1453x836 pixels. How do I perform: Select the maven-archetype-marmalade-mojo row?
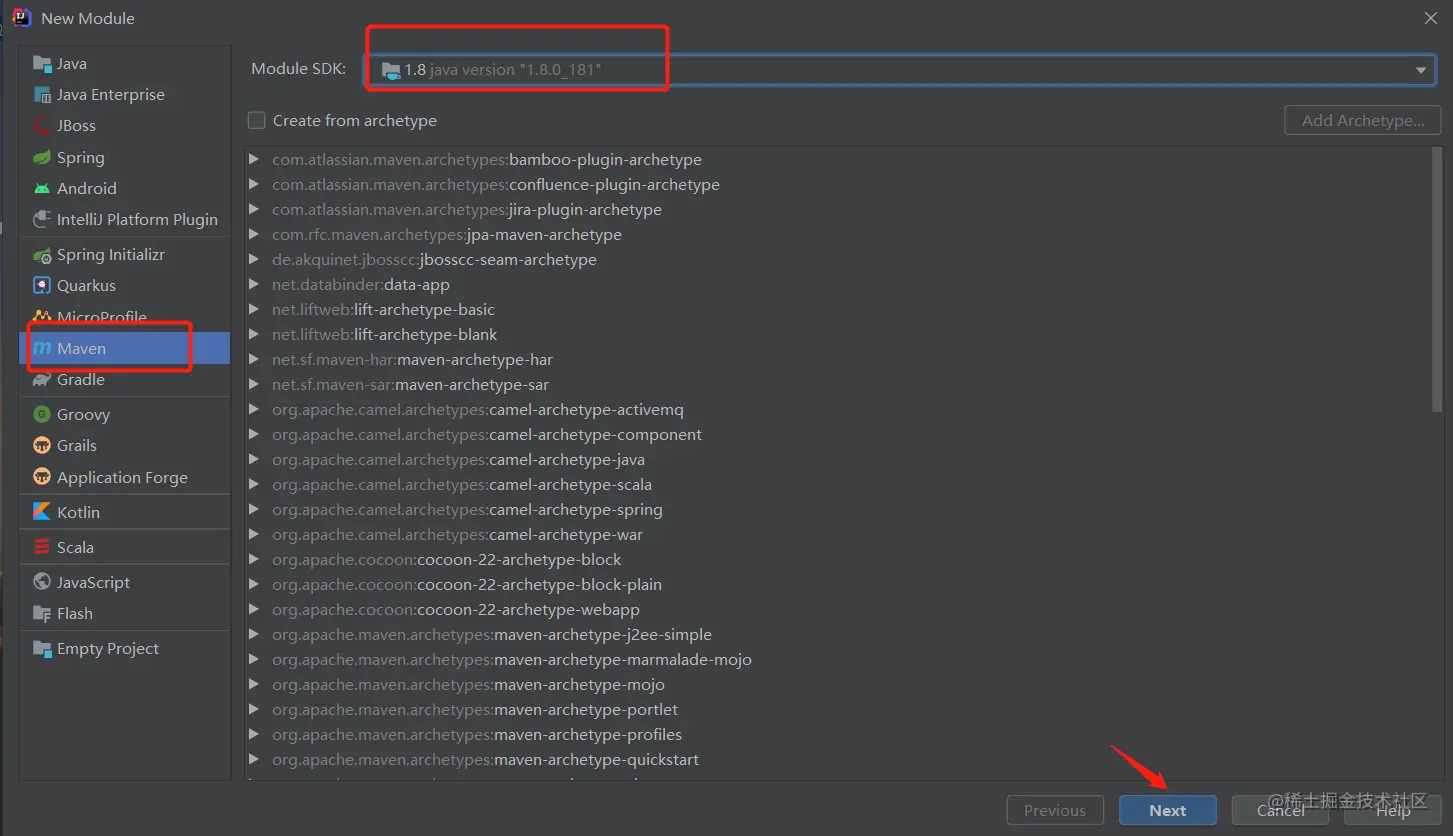[x=838, y=660]
